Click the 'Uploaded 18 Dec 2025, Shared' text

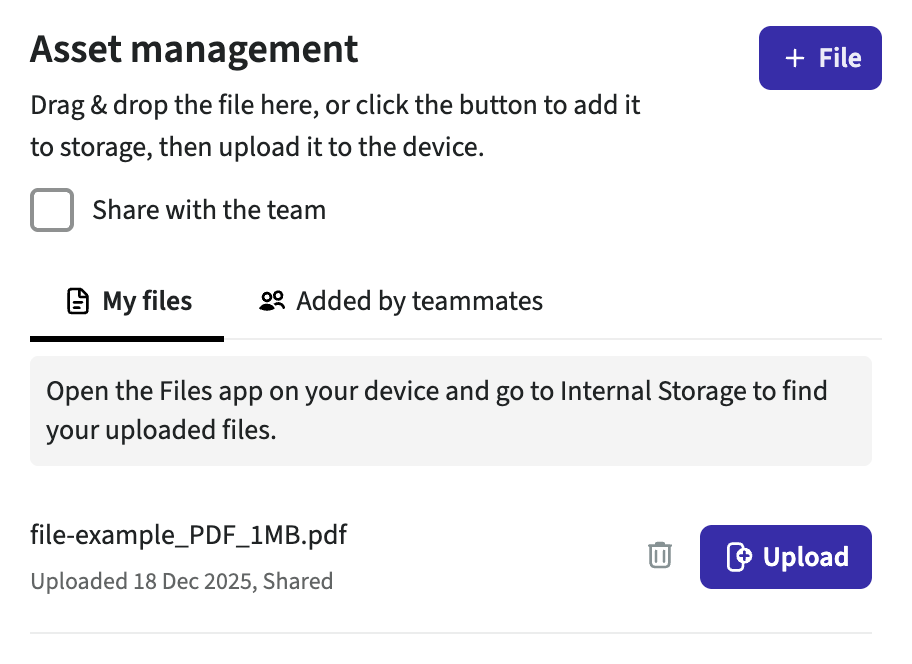[181, 581]
